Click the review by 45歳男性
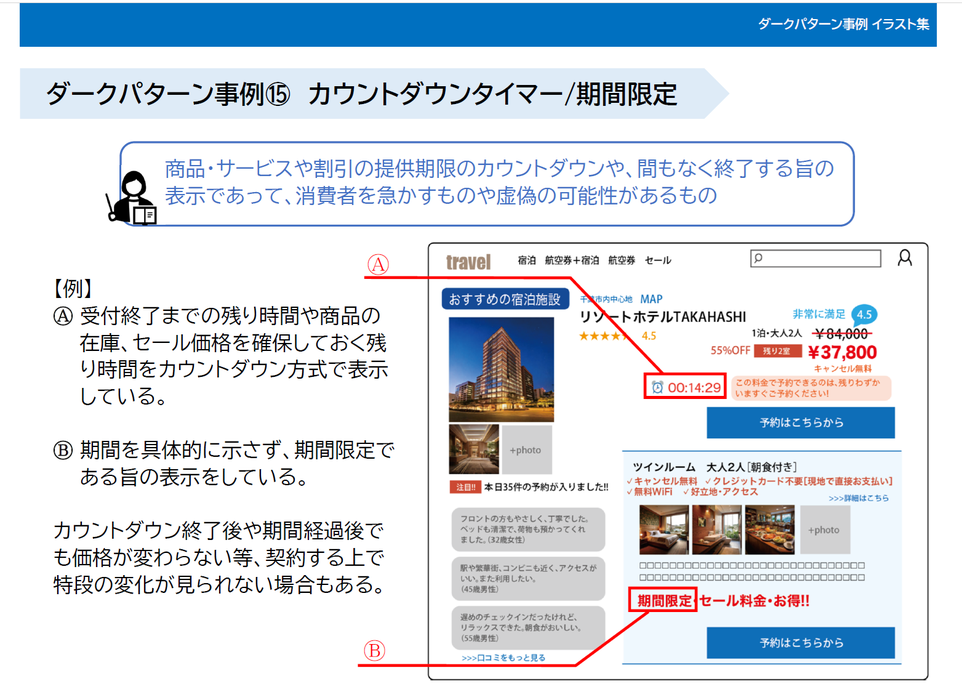 click(x=528, y=579)
